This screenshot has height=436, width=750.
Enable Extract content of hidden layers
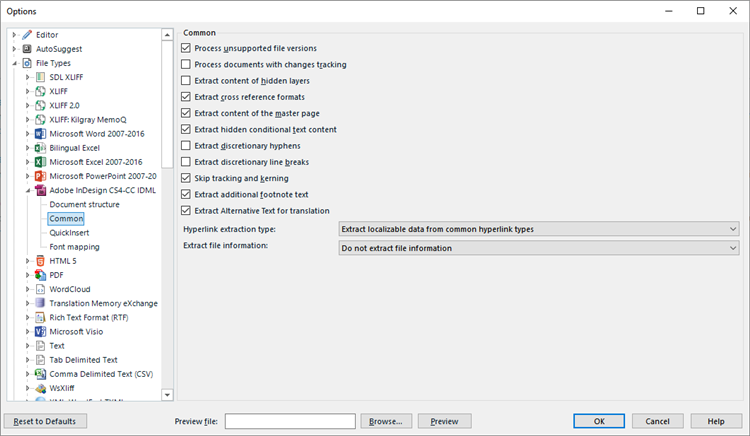coord(186,80)
